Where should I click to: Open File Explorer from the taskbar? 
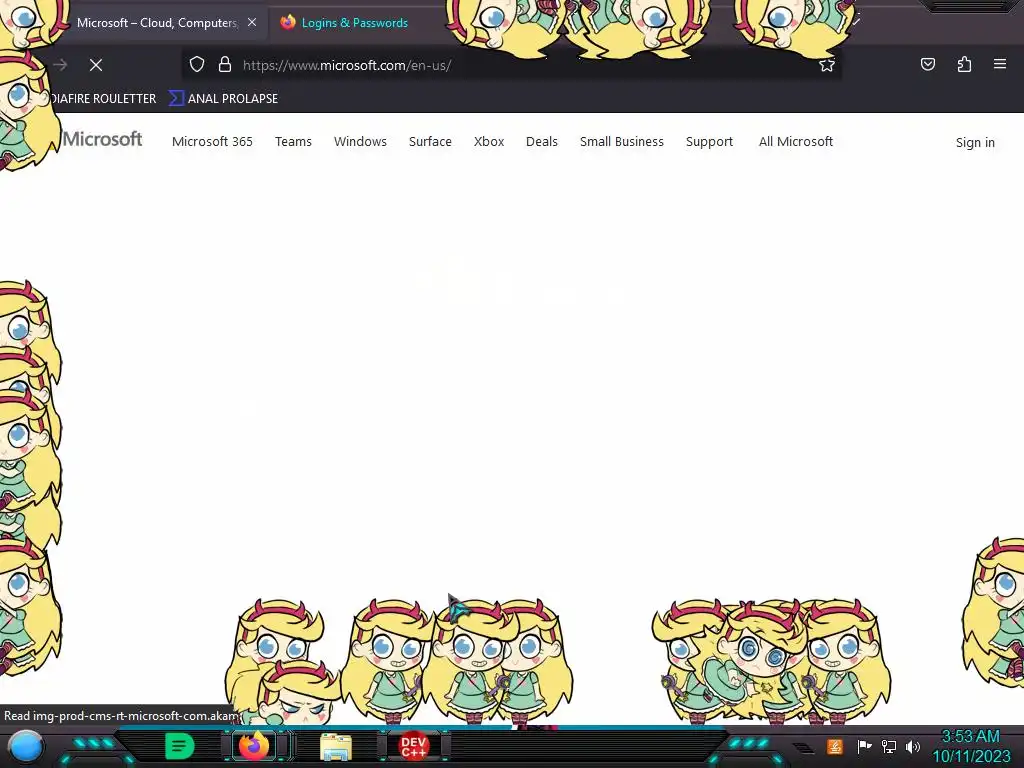click(336, 746)
